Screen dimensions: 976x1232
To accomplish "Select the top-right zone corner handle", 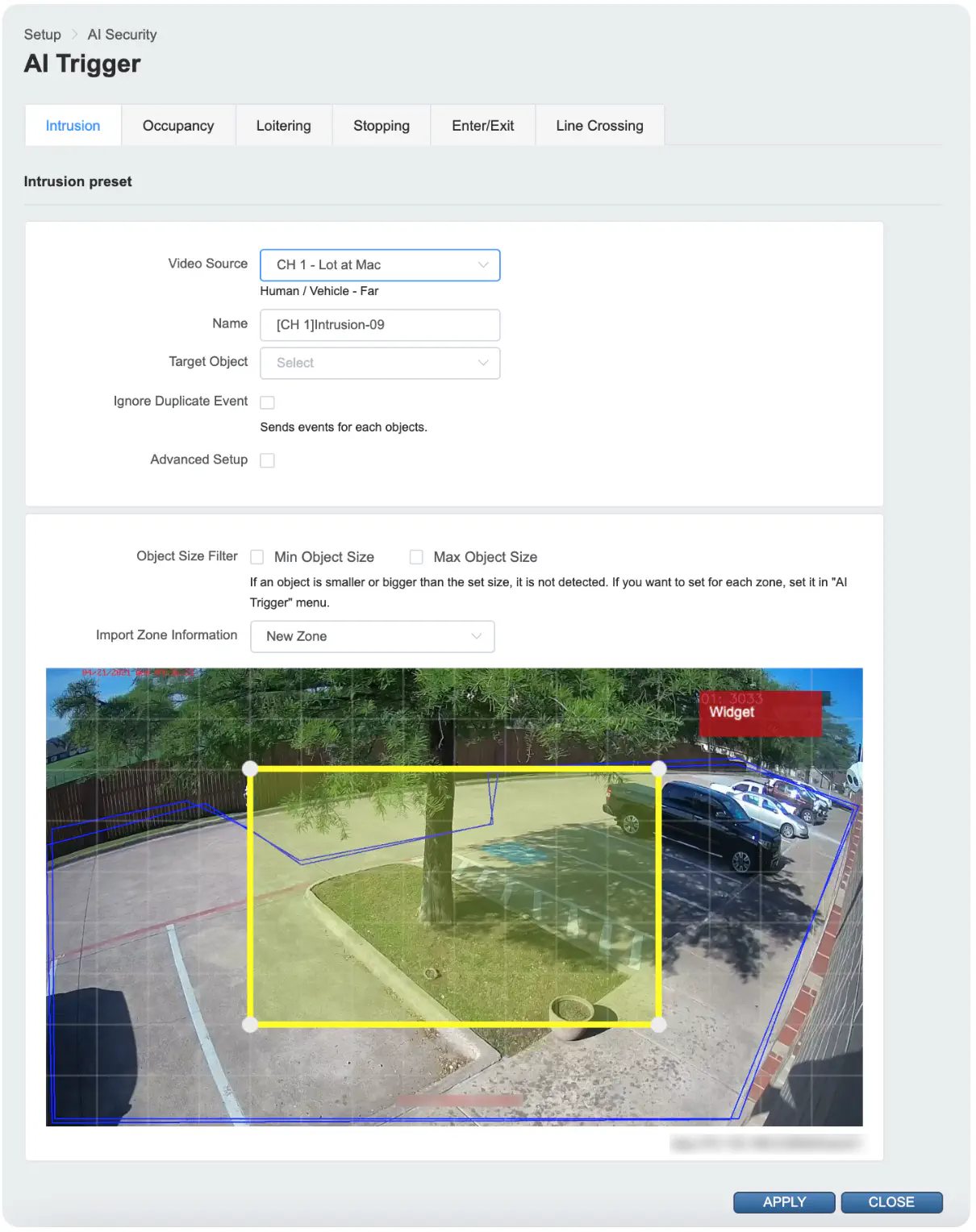I will point(659,768).
